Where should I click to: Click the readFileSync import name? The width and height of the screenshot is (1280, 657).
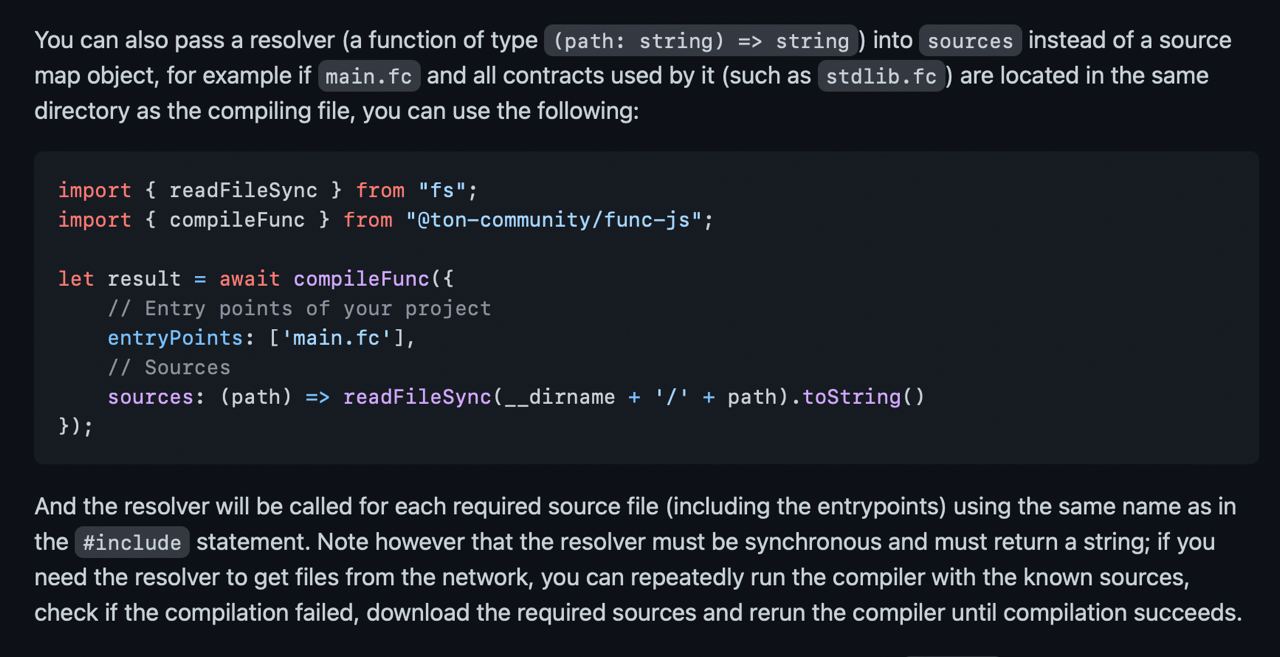(243, 190)
